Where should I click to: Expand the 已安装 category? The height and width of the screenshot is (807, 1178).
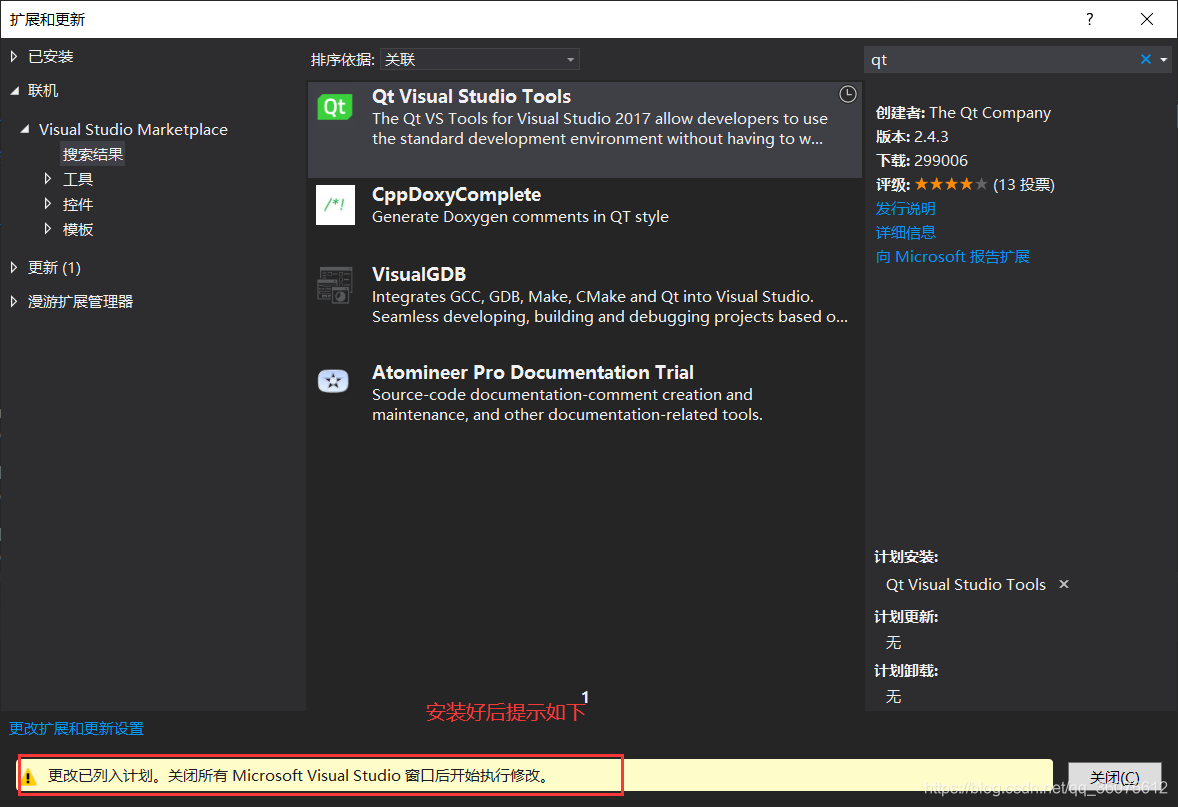pyautogui.click(x=14, y=56)
